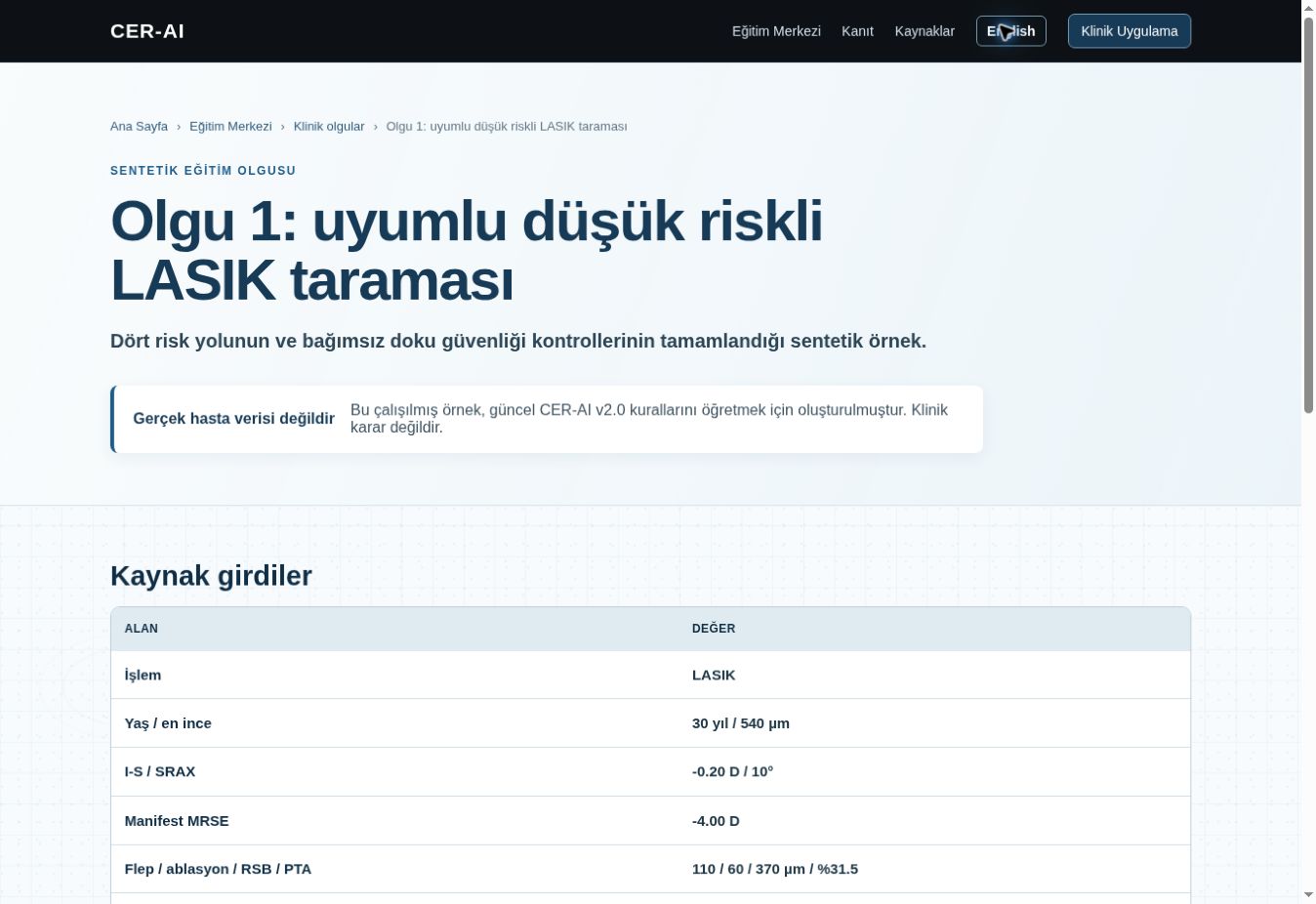The image size is (1316, 904).
Task: Select the '30 yıl / 540 µm' value
Action: (x=741, y=723)
